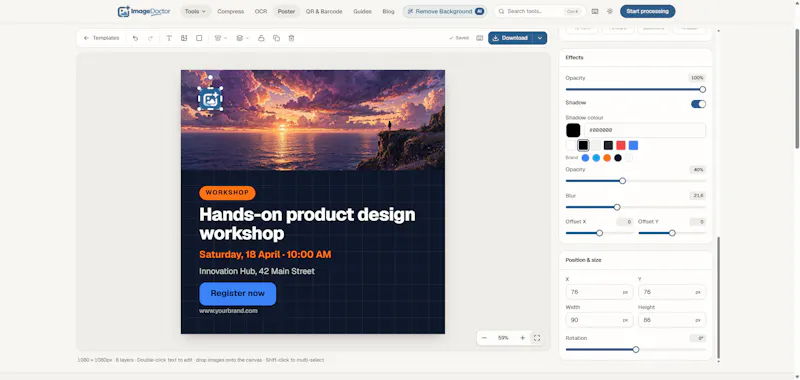Image resolution: width=800 pixels, height=380 pixels.
Task: Click the Blur slider handle
Action: pyautogui.click(x=617, y=207)
